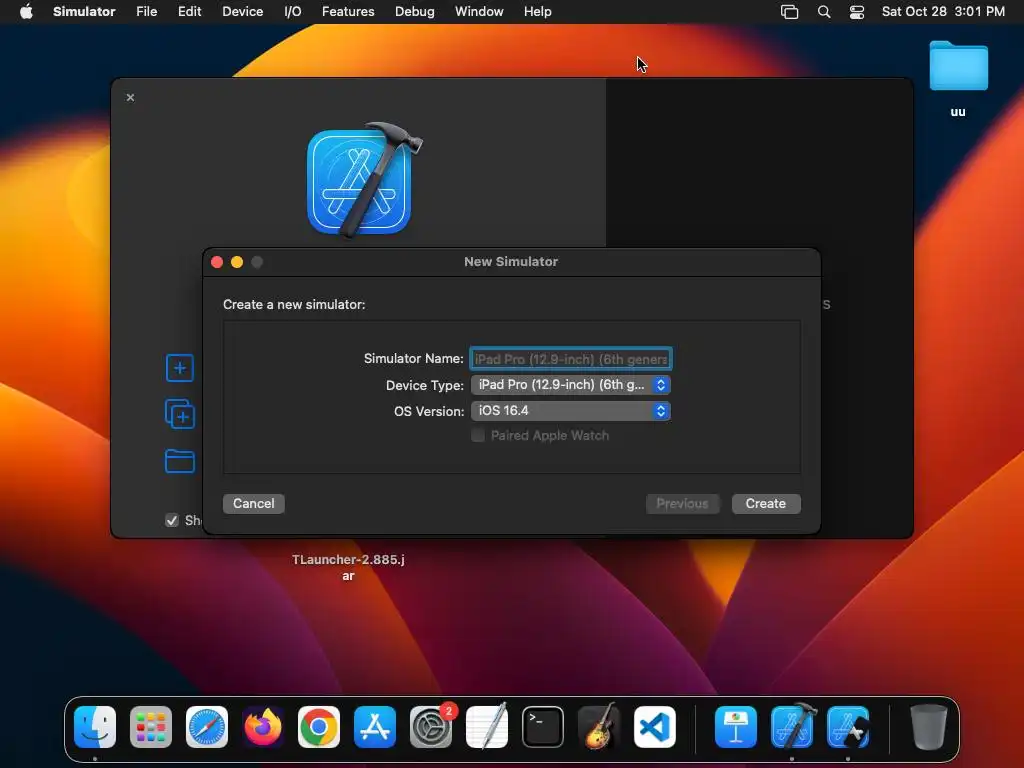Open System Settings from the dock
1024x768 pixels.
point(431,727)
